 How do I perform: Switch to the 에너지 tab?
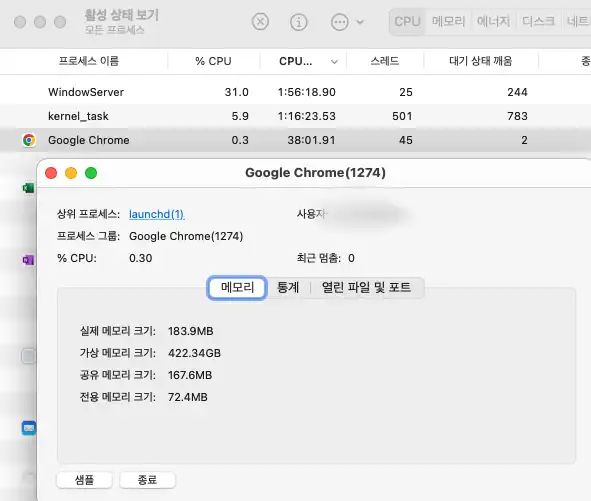[x=493, y=21]
